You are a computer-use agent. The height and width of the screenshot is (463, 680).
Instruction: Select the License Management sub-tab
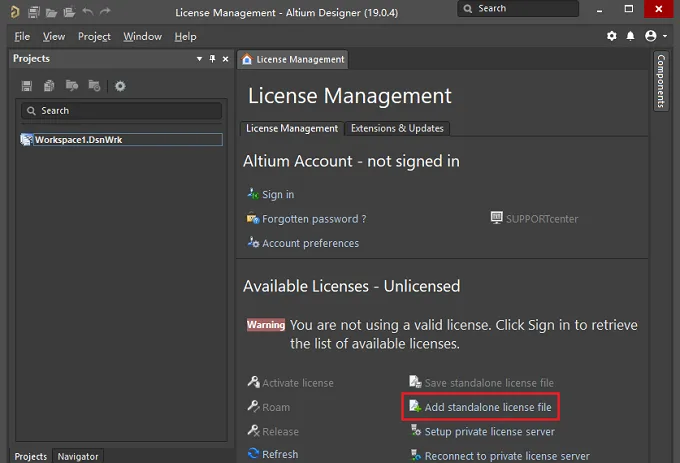(x=292, y=128)
